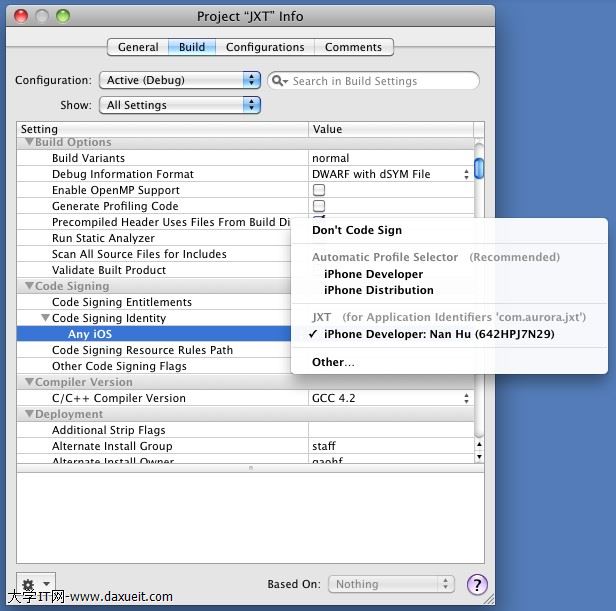Screen dimensions: 616x611
Task: Click the window toolbar toggle pill
Action: pos(478,16)
